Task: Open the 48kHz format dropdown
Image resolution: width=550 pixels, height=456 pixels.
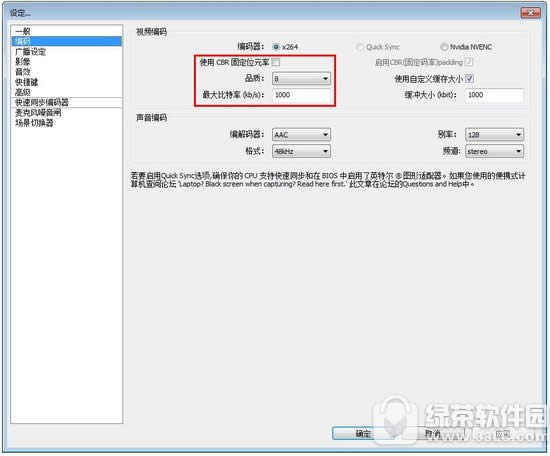Action: (301, 151)
